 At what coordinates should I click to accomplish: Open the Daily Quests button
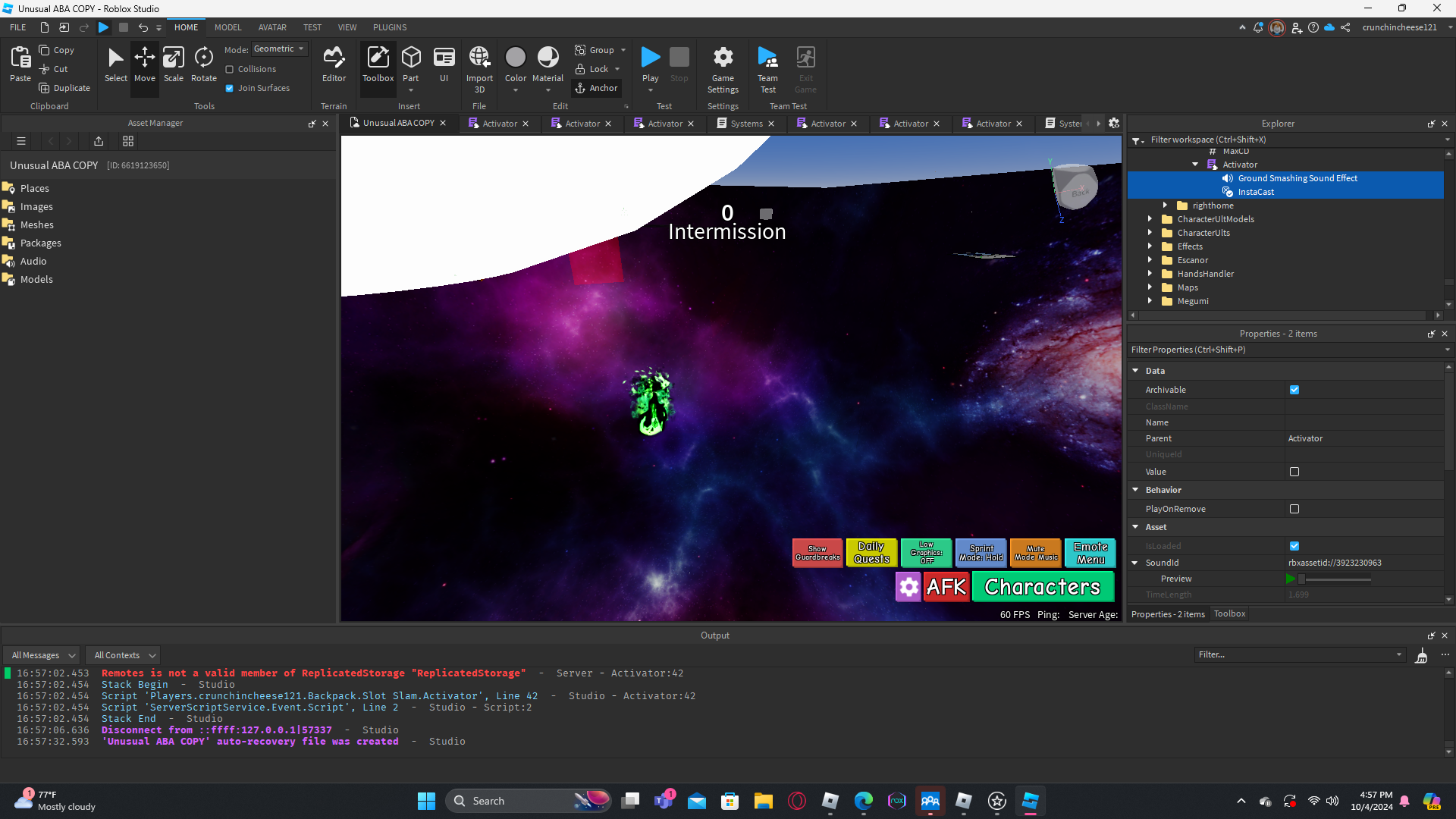[871, 553]
